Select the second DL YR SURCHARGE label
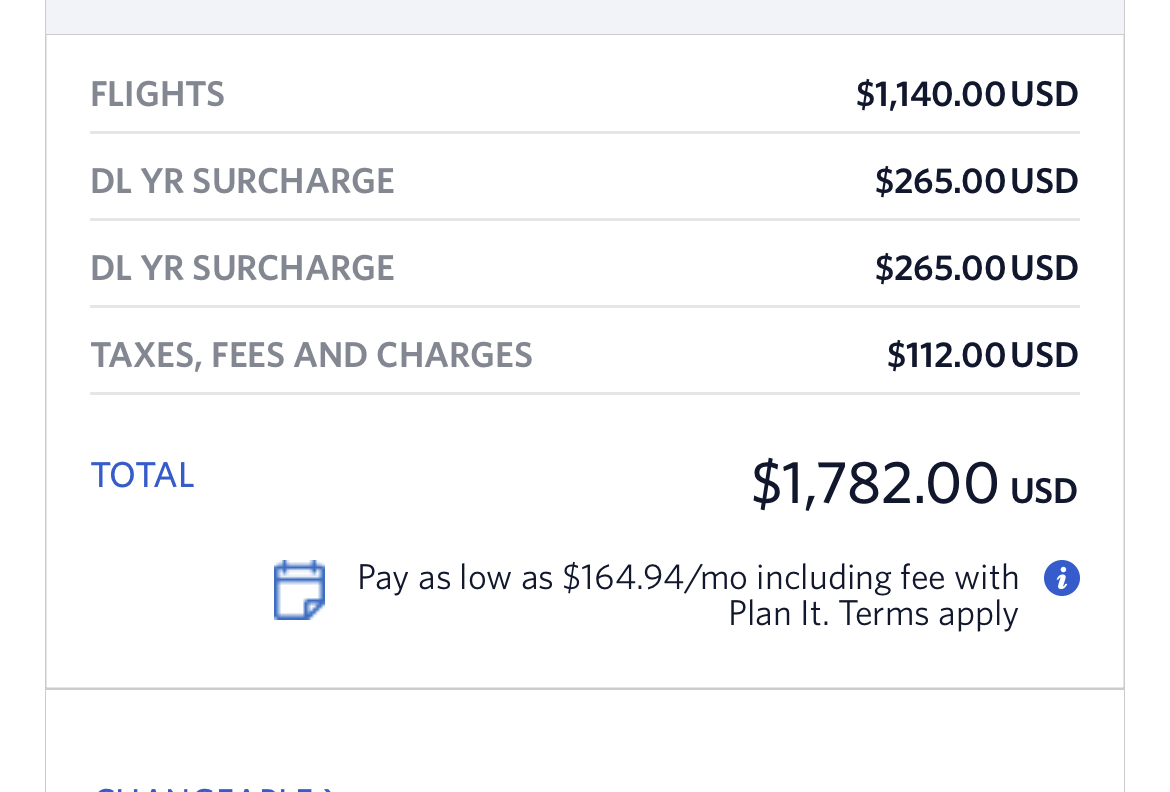The height and width of the screenshot is (792, 1170). pos(242,268)
